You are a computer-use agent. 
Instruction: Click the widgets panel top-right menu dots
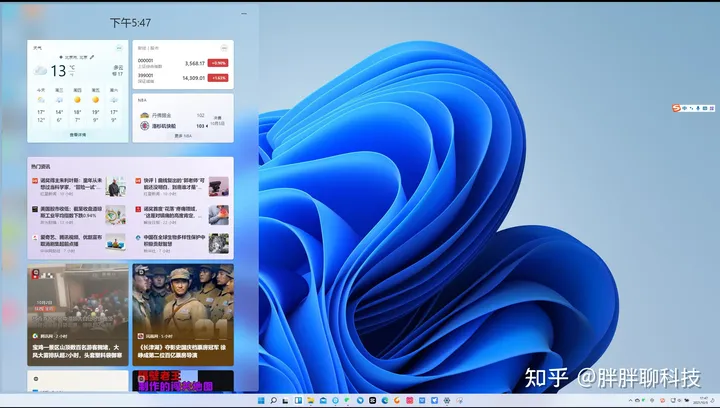click(x=244, y=14)
